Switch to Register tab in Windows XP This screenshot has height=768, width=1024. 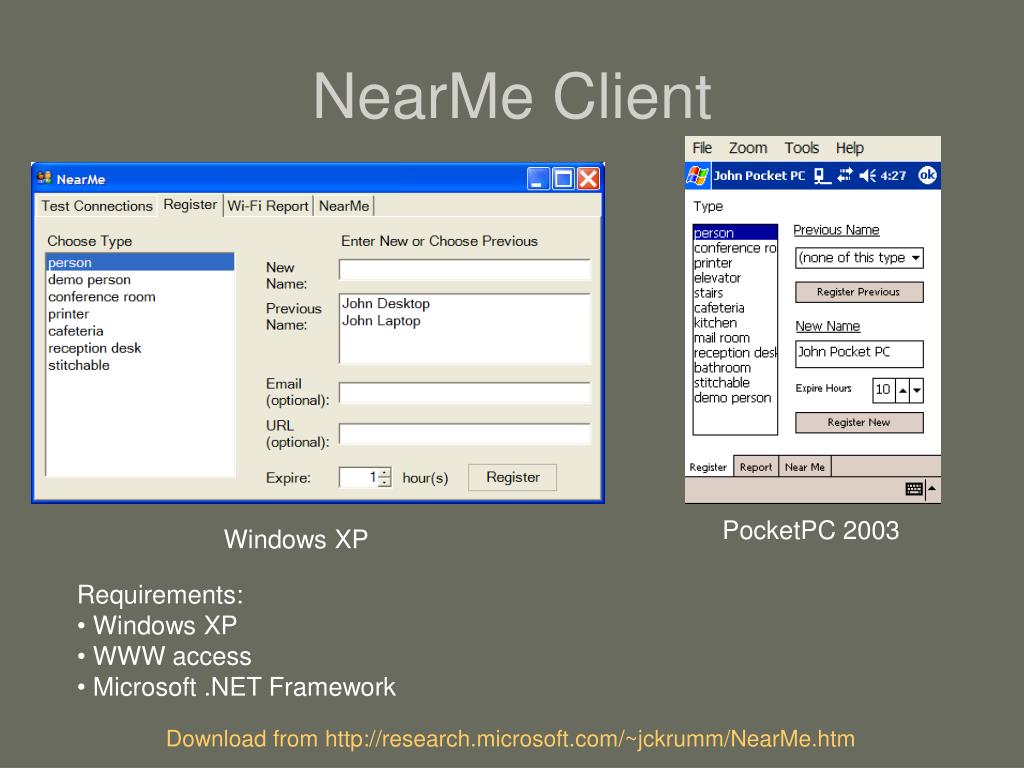coord(190,205)
